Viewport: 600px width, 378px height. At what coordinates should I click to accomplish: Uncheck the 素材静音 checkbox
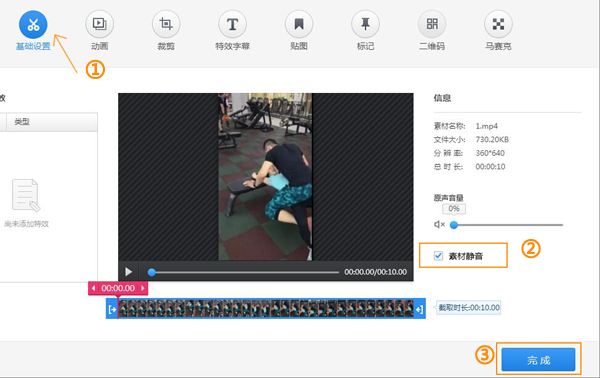(439, 256)
